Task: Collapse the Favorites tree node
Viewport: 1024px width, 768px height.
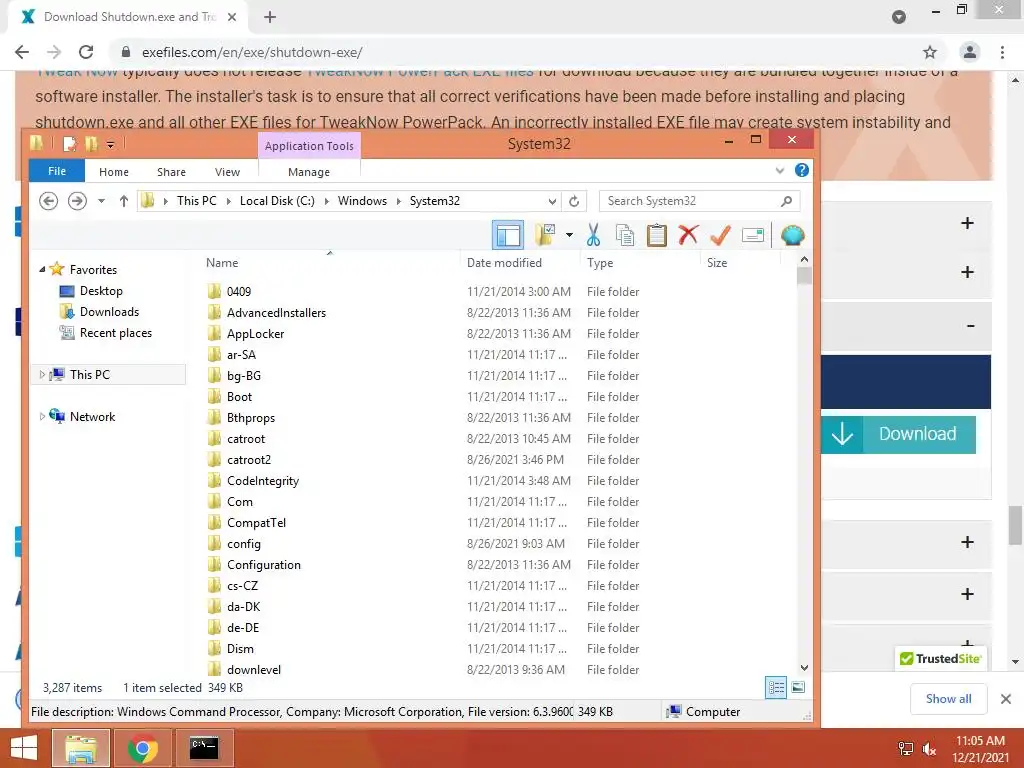Action: pyautogui.click(x=42, y=269)
